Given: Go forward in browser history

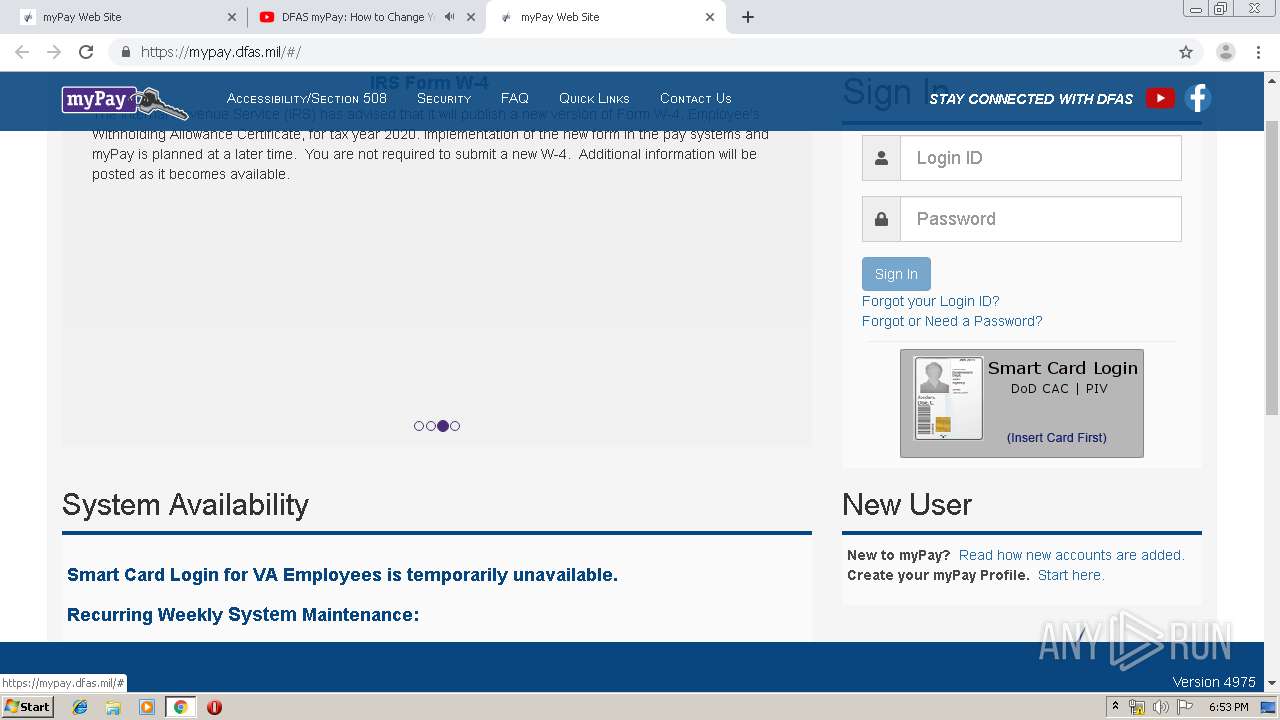Looking at the screenshot, I should tap(54, 52).
